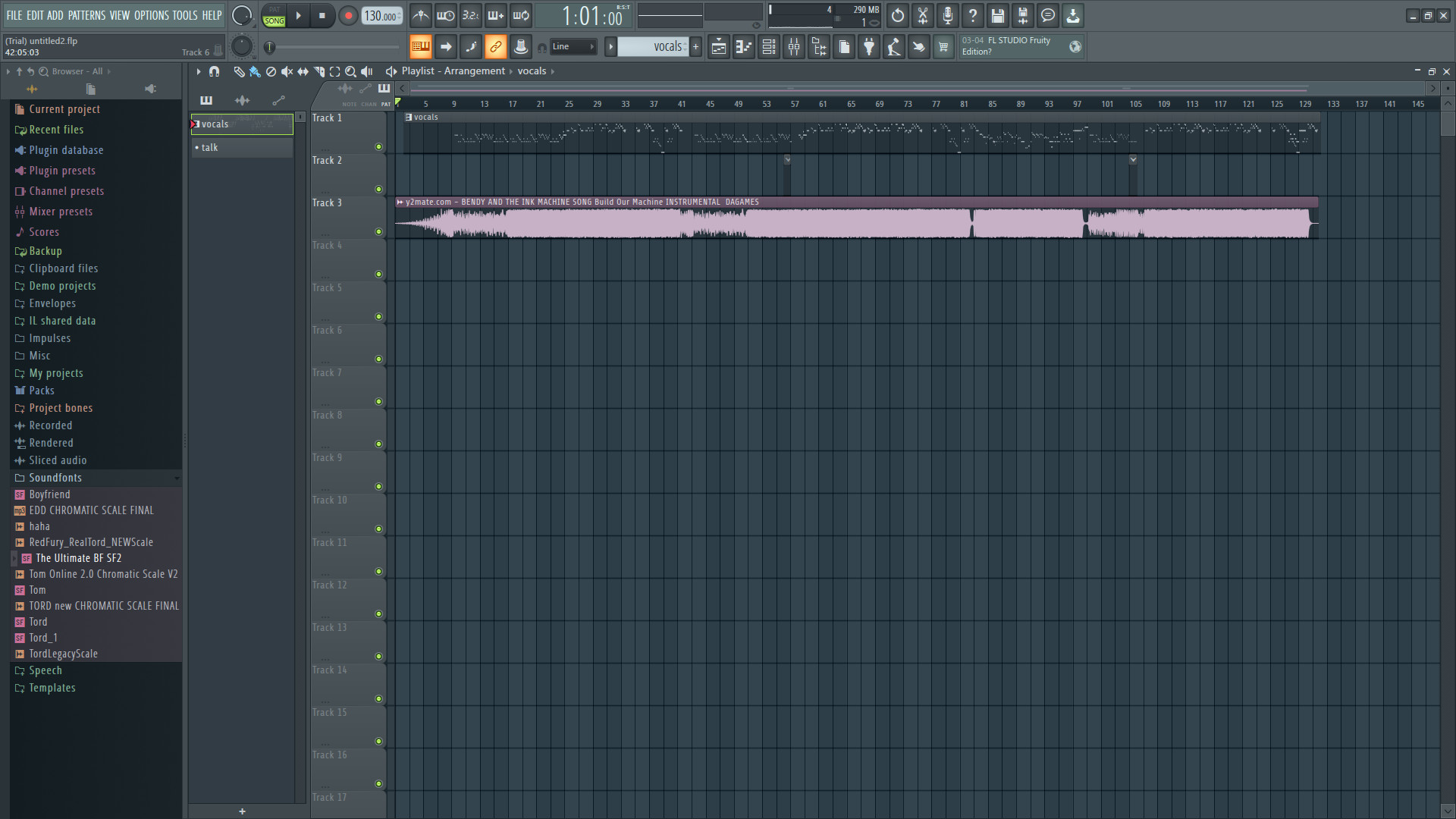Open the Mixer view icon
The height and width of the screenshot is (819, 1456).
click(x=794, y=47)
